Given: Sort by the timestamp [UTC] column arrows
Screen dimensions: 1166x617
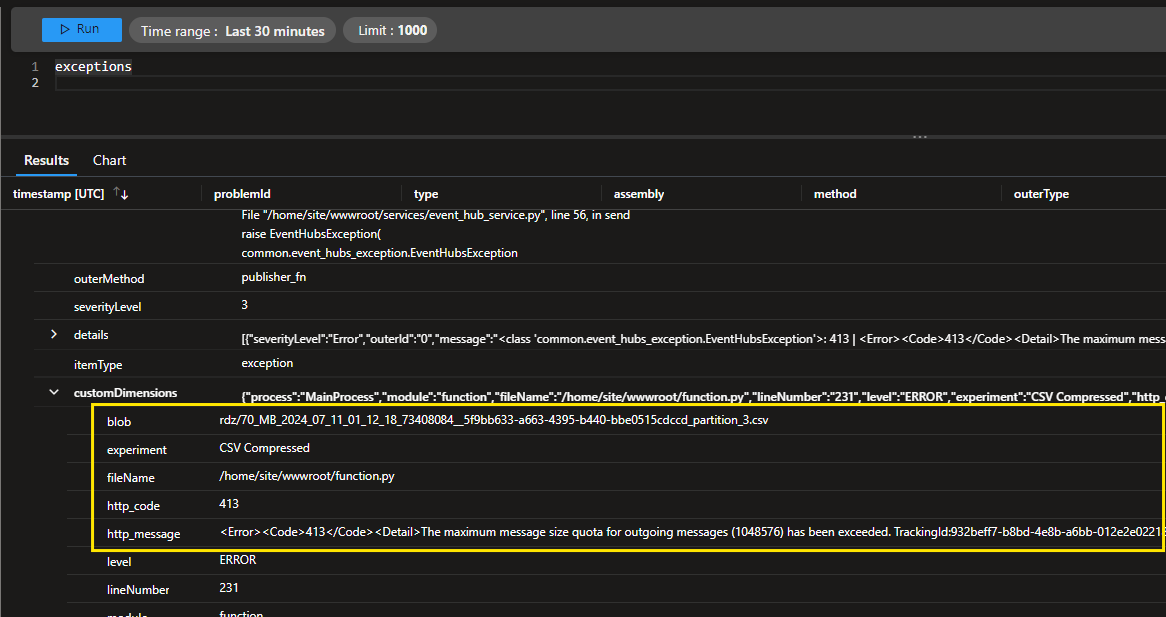Looking at the screenshot, I should 121,193.
